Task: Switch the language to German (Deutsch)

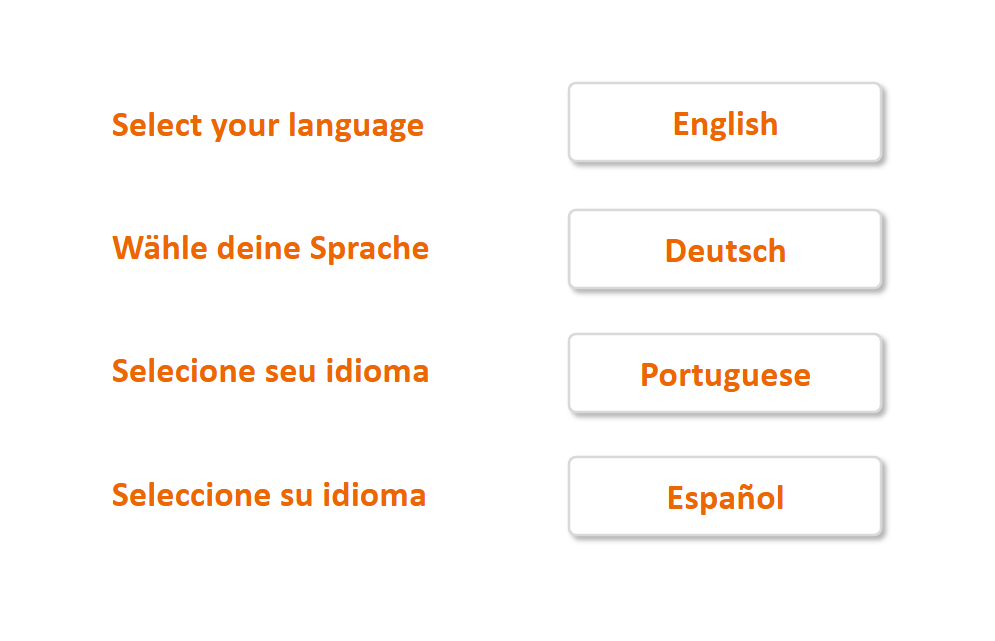Action: (x=725, y=250)
